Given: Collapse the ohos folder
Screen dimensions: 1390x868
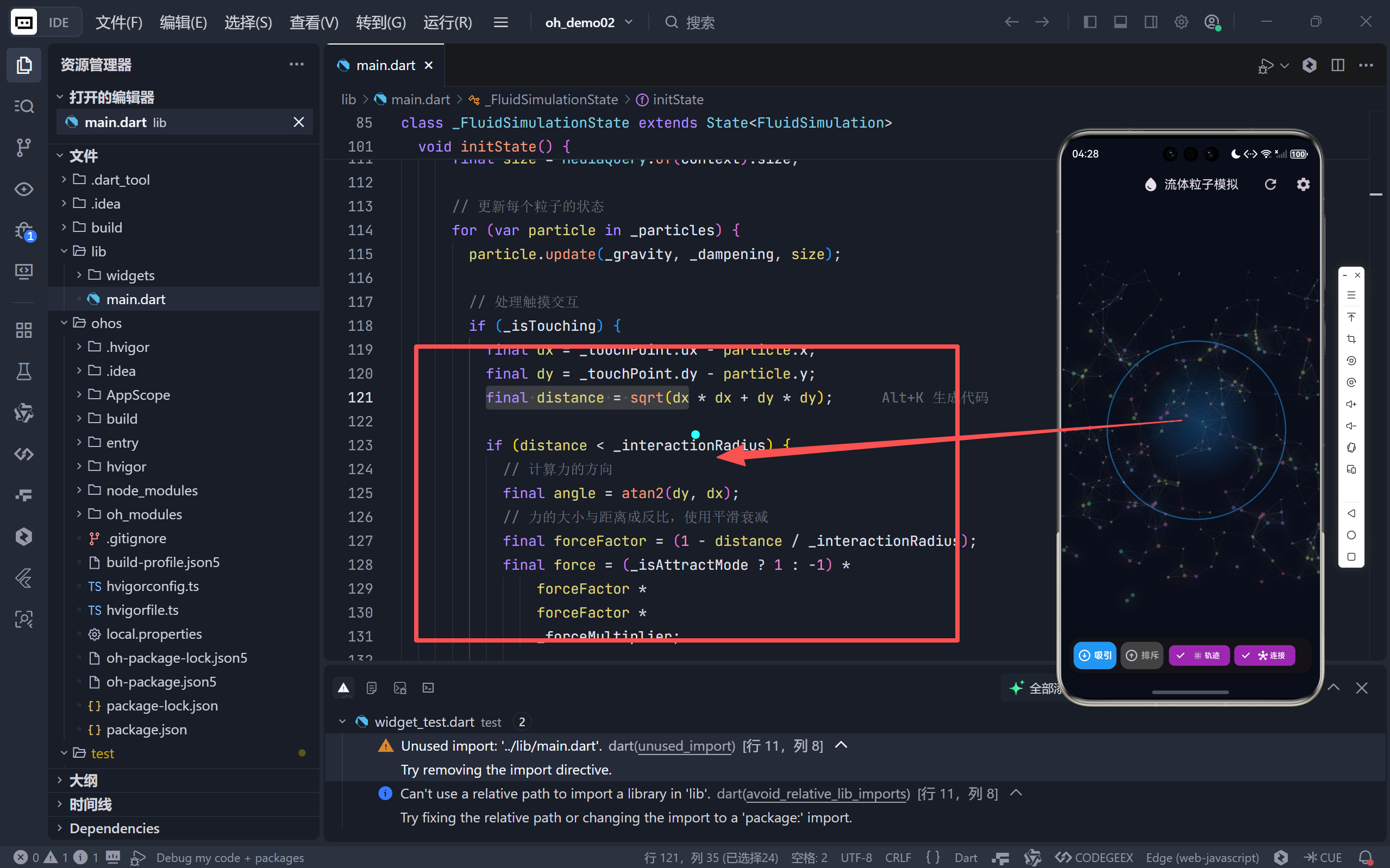Looking at the screenshot, I should [106, 323].
